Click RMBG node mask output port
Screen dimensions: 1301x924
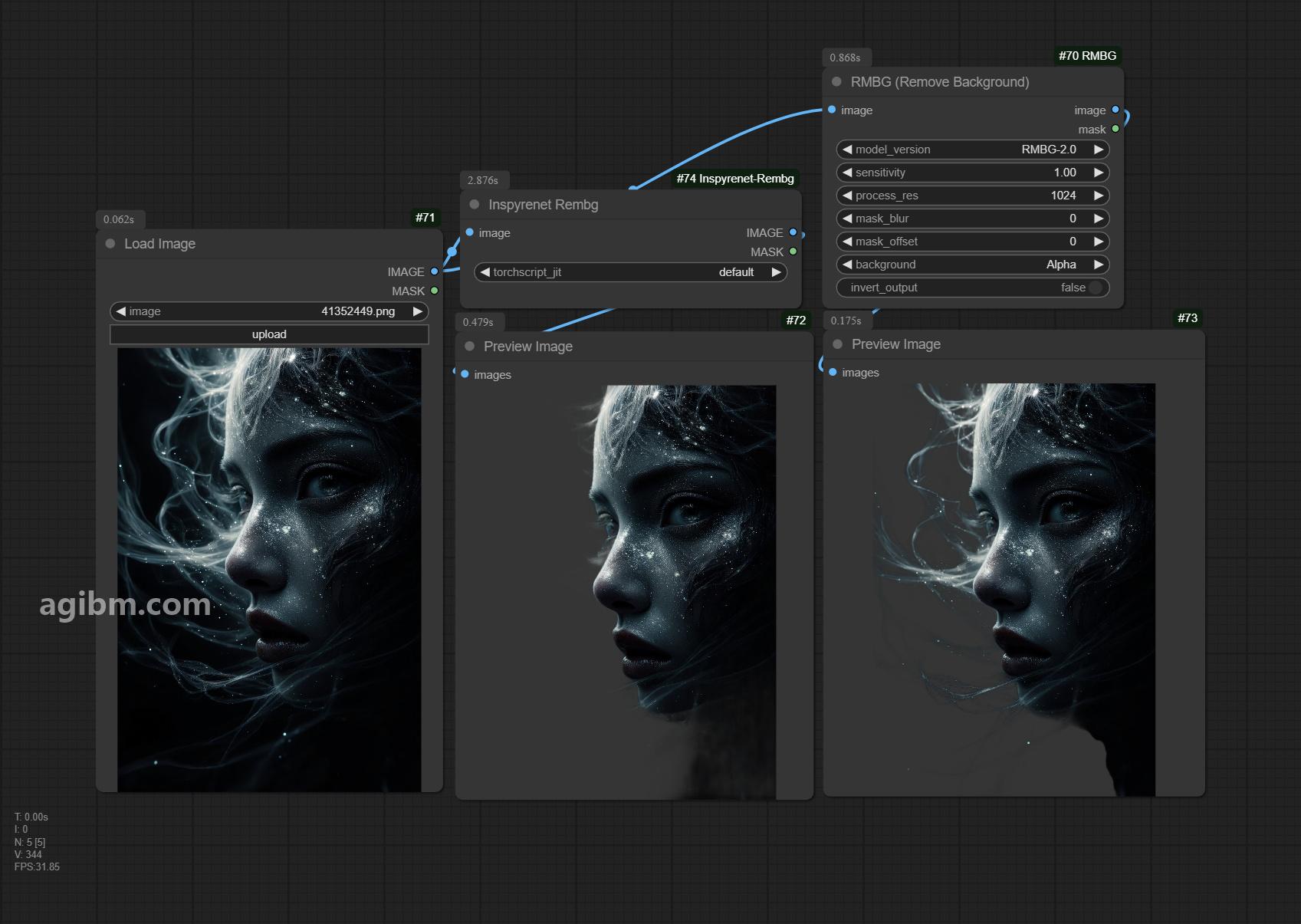1115,129
